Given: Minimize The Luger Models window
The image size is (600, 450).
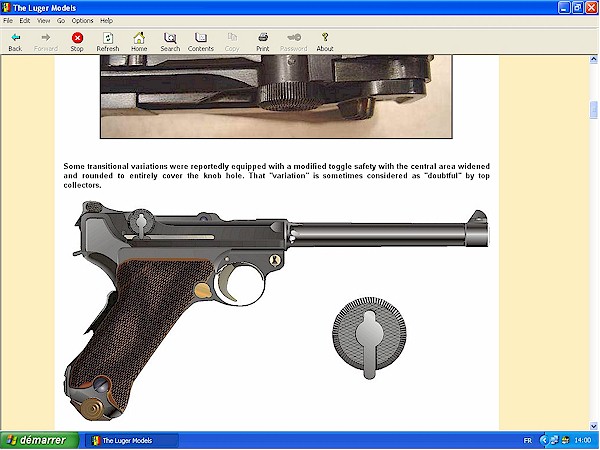Looking at the screenshot, I should (564, 8).
